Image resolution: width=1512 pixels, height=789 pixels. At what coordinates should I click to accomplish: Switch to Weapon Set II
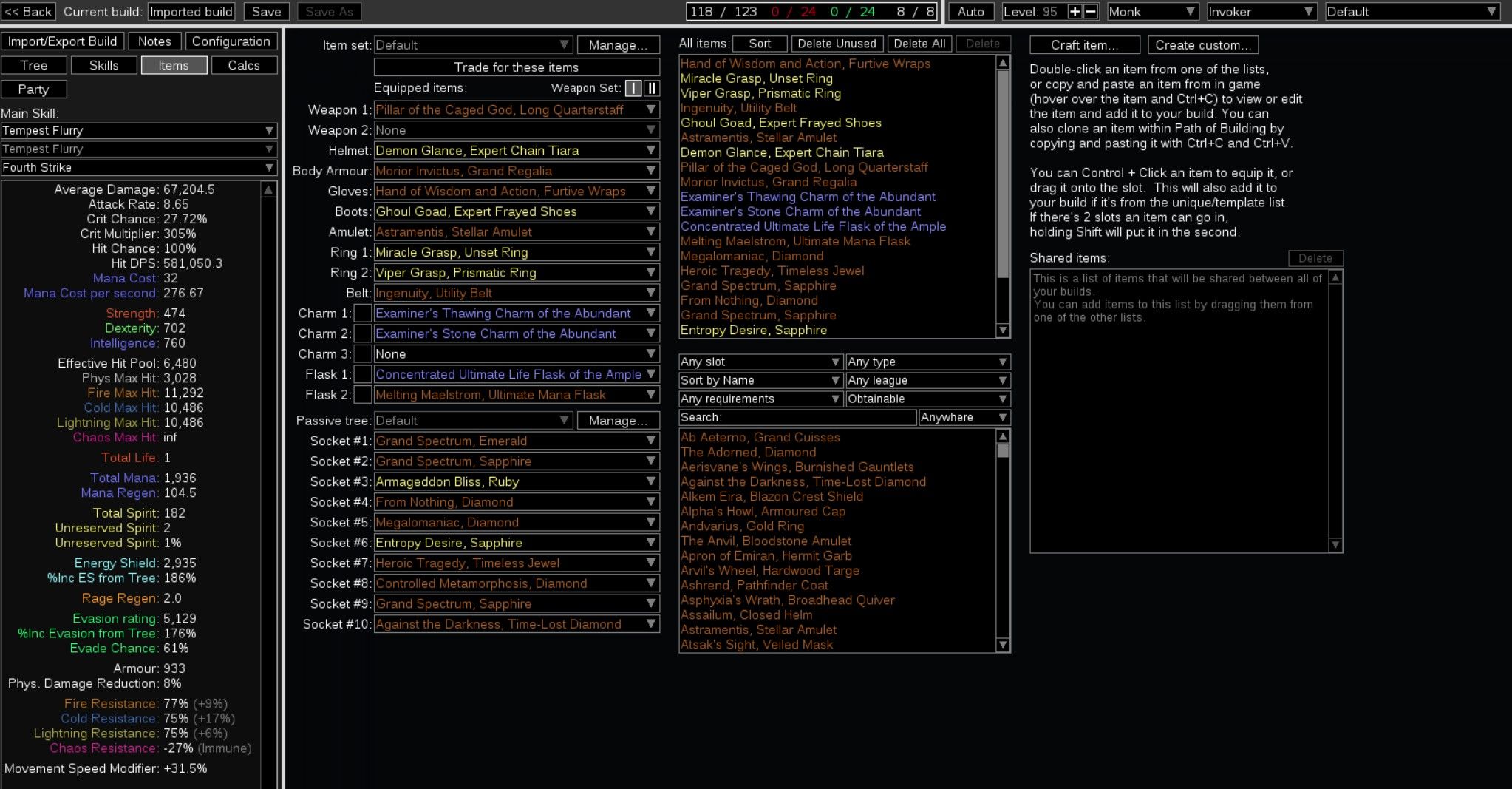(651, 88)
